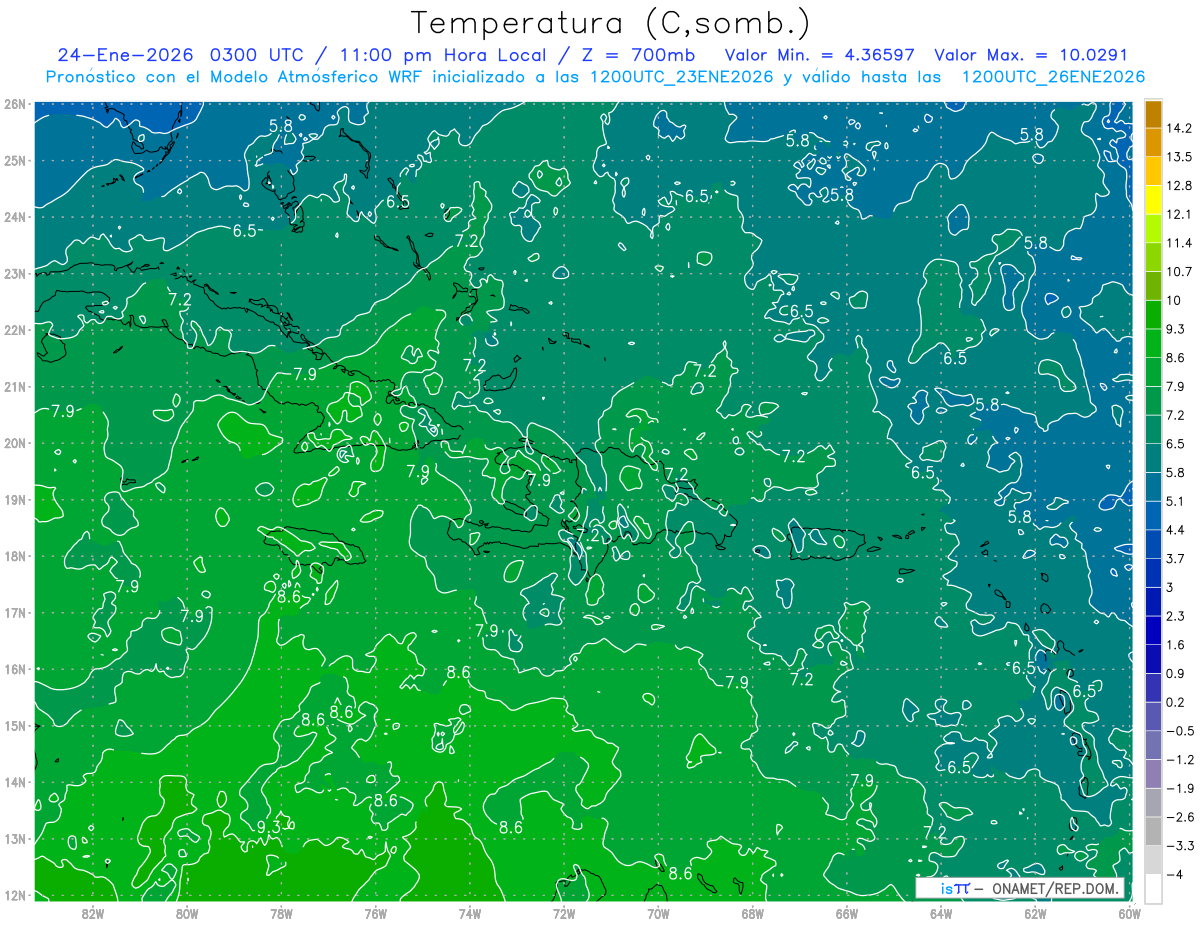Click the colorbar label "11.4"
Image resolution: width=1200 pixels, height=927 pixels.
1178,243
